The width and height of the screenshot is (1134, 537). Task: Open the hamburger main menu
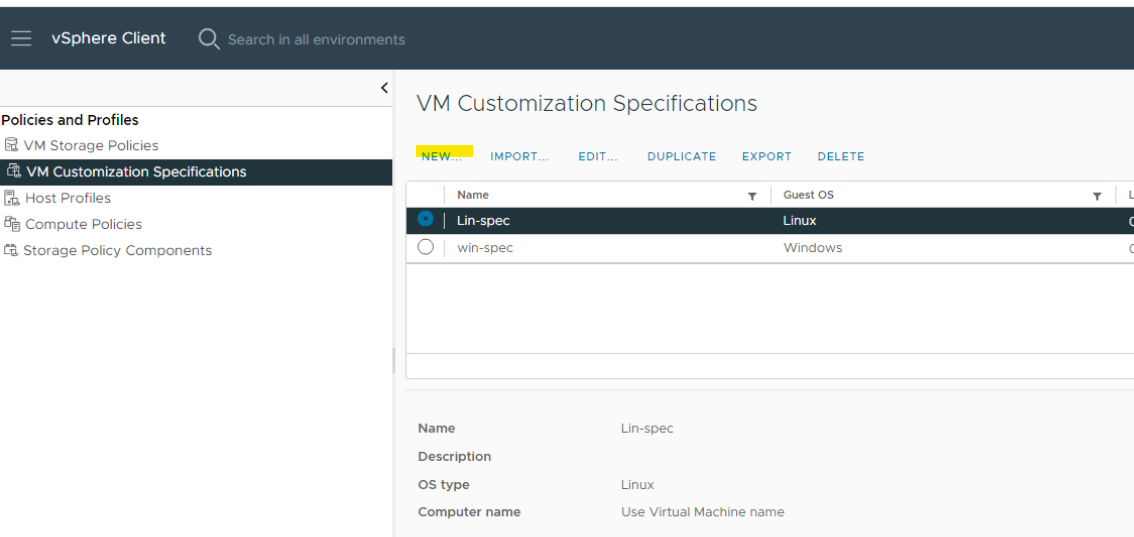tap(21, 38)
